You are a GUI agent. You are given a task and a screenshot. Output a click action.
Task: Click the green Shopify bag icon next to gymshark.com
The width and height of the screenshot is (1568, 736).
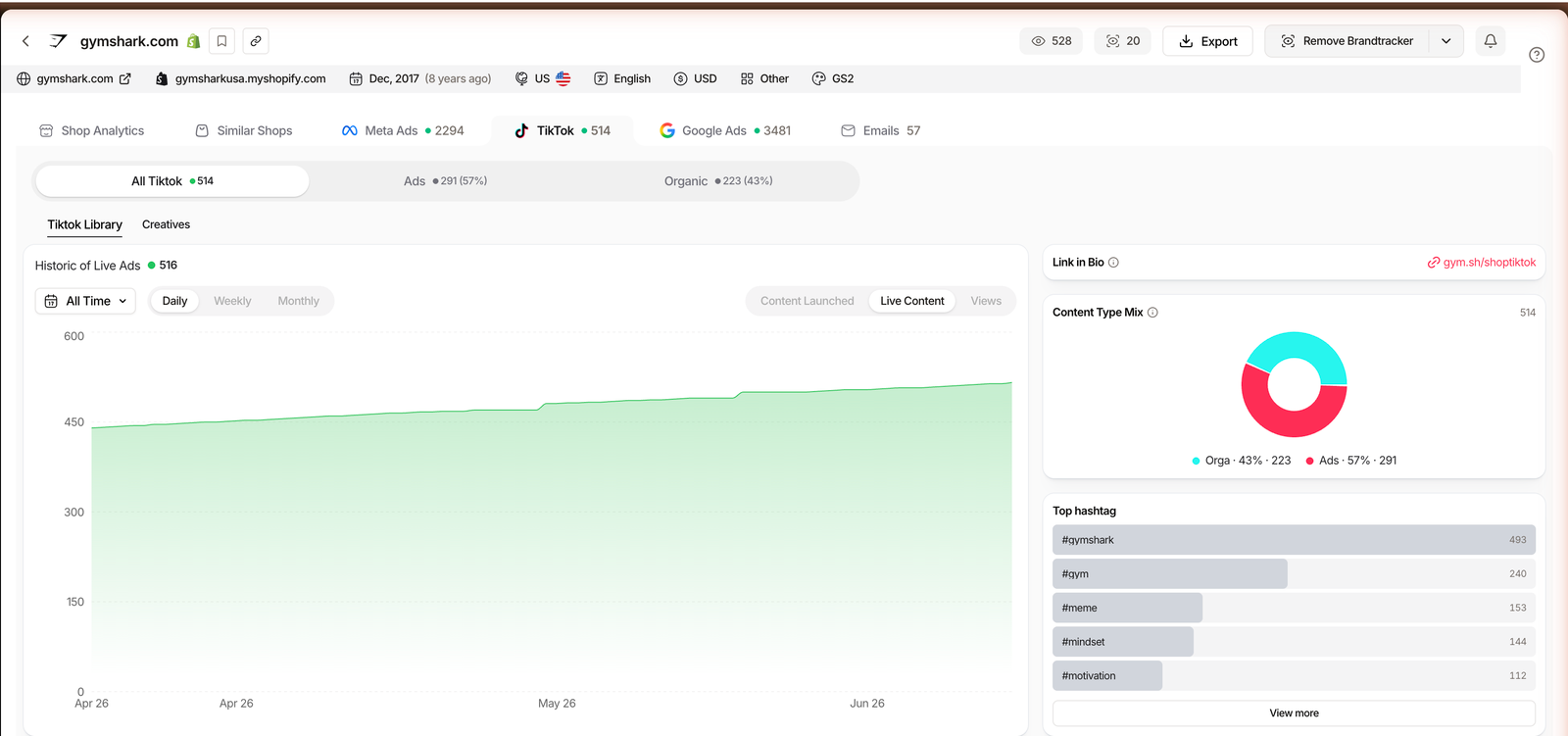click(194, 41)
